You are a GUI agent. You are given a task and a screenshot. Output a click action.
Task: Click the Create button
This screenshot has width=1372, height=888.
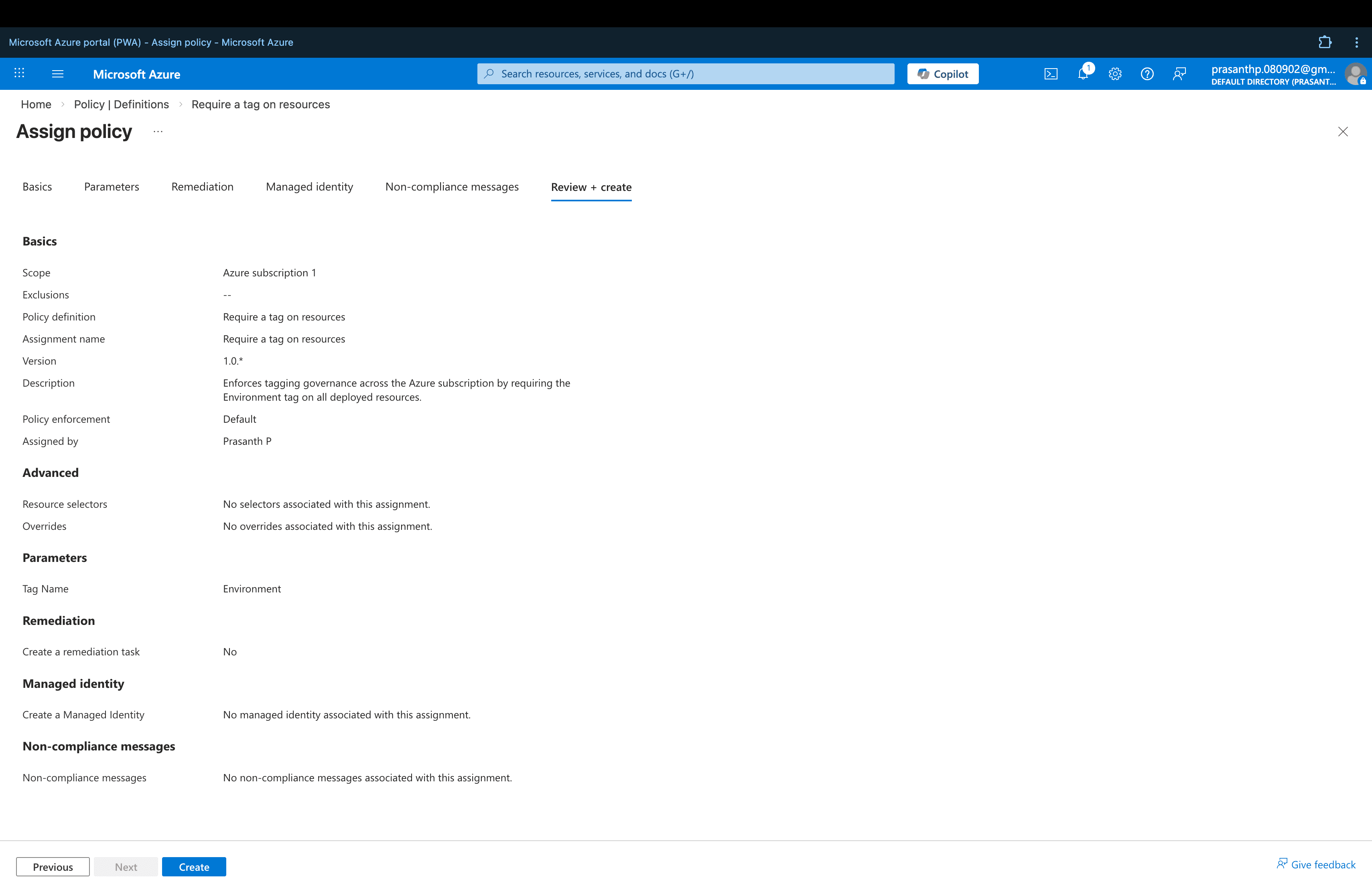pyautogui.click(x=194, y=867)
